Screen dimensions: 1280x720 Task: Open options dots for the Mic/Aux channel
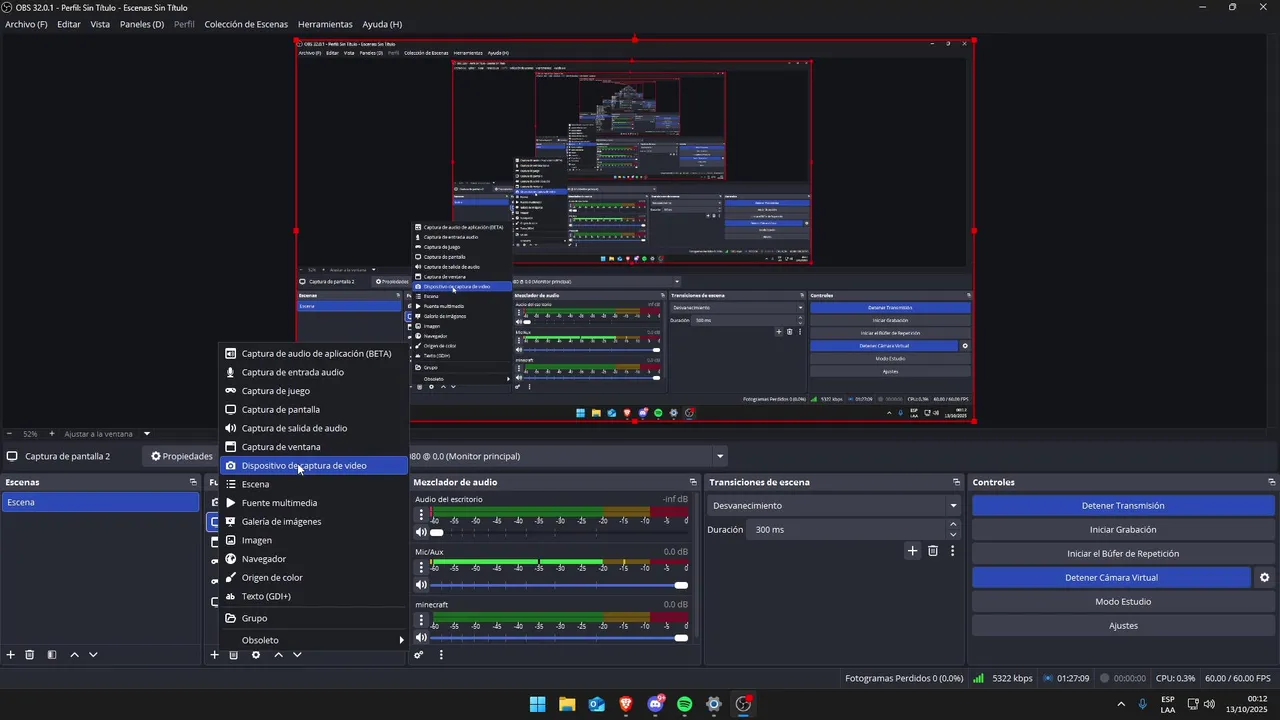pos(421,567)
